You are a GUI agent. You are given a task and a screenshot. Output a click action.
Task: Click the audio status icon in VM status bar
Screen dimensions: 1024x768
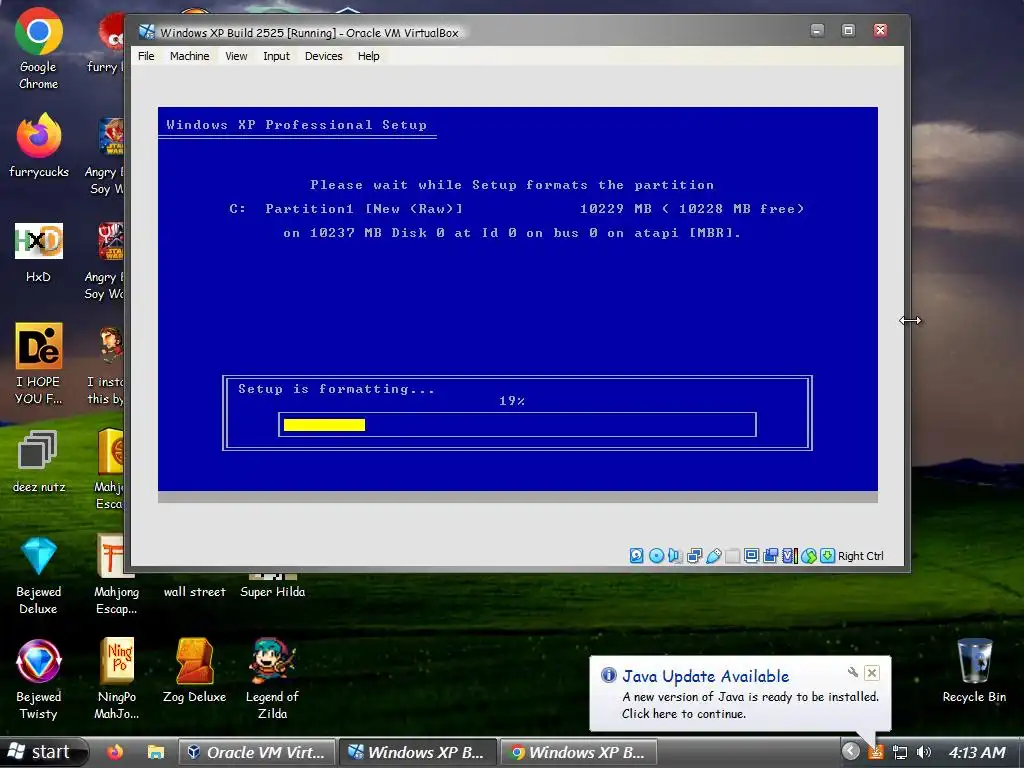click(x=675, y=556)
